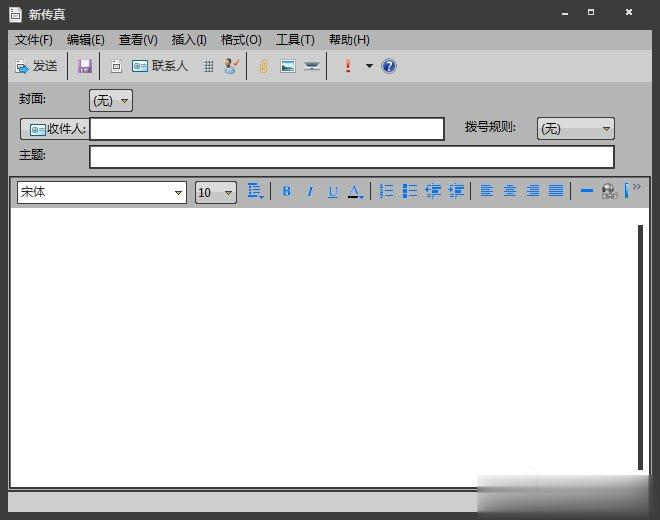660x520 pixels.
Task: Open the font size 10 dropdown
Action: [216, 192]
